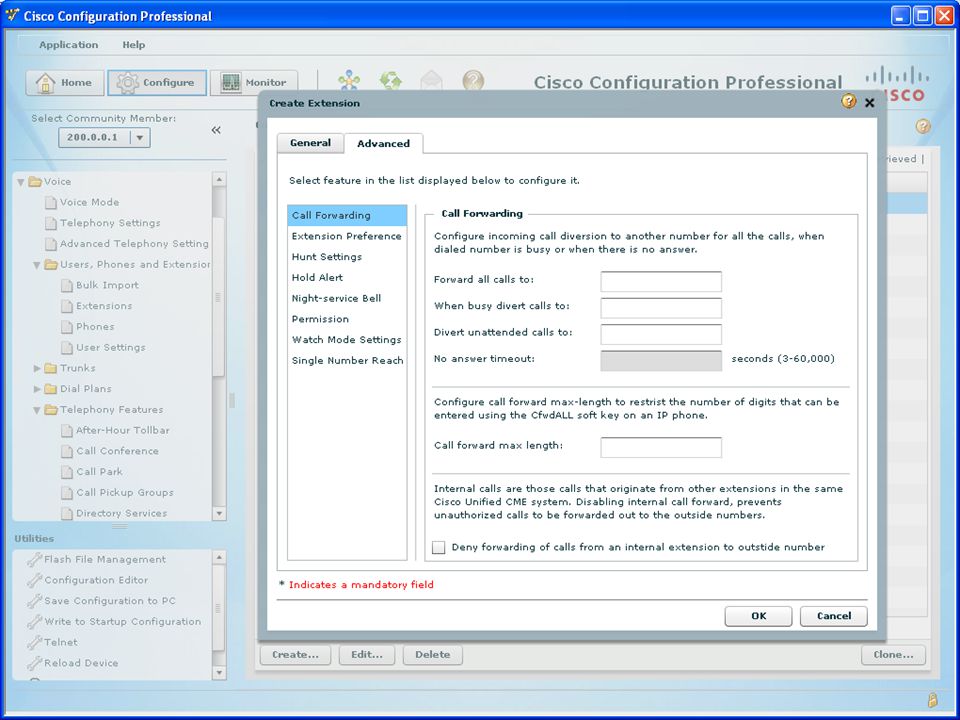Click the Monitor button
Screen dimensions: 960x720
(254, 83)
